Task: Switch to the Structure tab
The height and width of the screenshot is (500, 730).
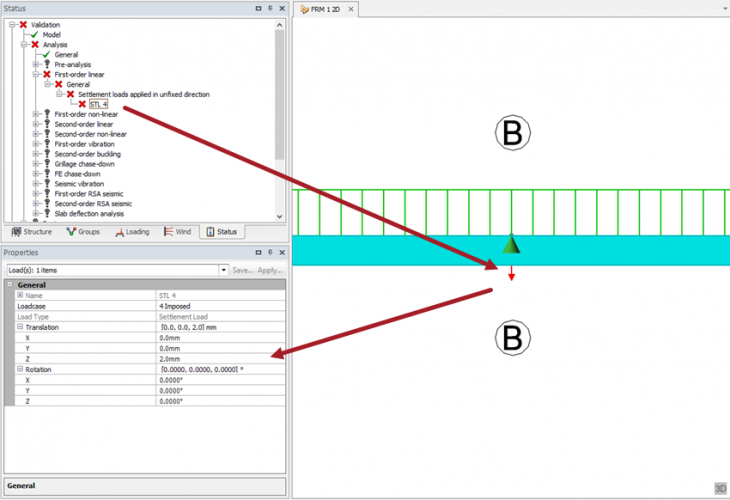Action: 32,232
